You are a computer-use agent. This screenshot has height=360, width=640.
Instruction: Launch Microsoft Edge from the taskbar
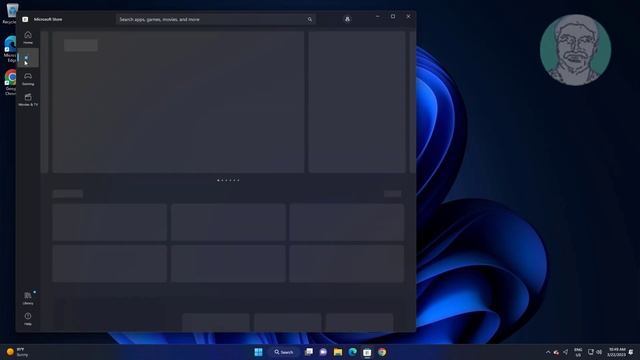[353, 352]
